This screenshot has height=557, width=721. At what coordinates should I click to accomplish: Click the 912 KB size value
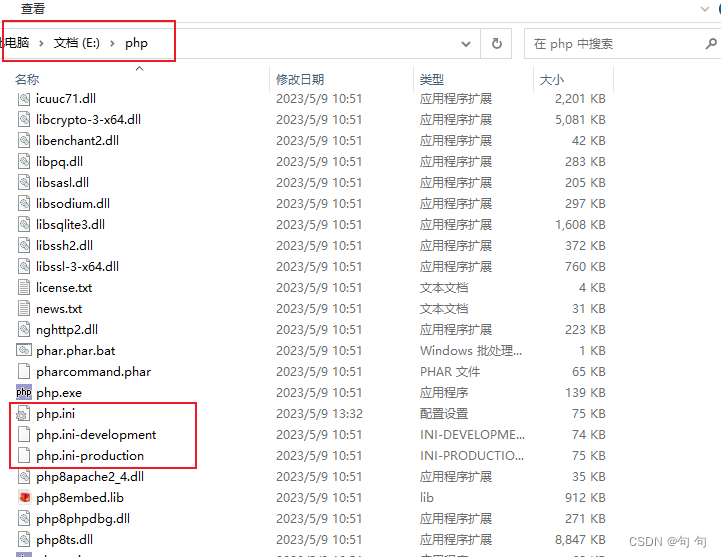[x=585, y=498]
